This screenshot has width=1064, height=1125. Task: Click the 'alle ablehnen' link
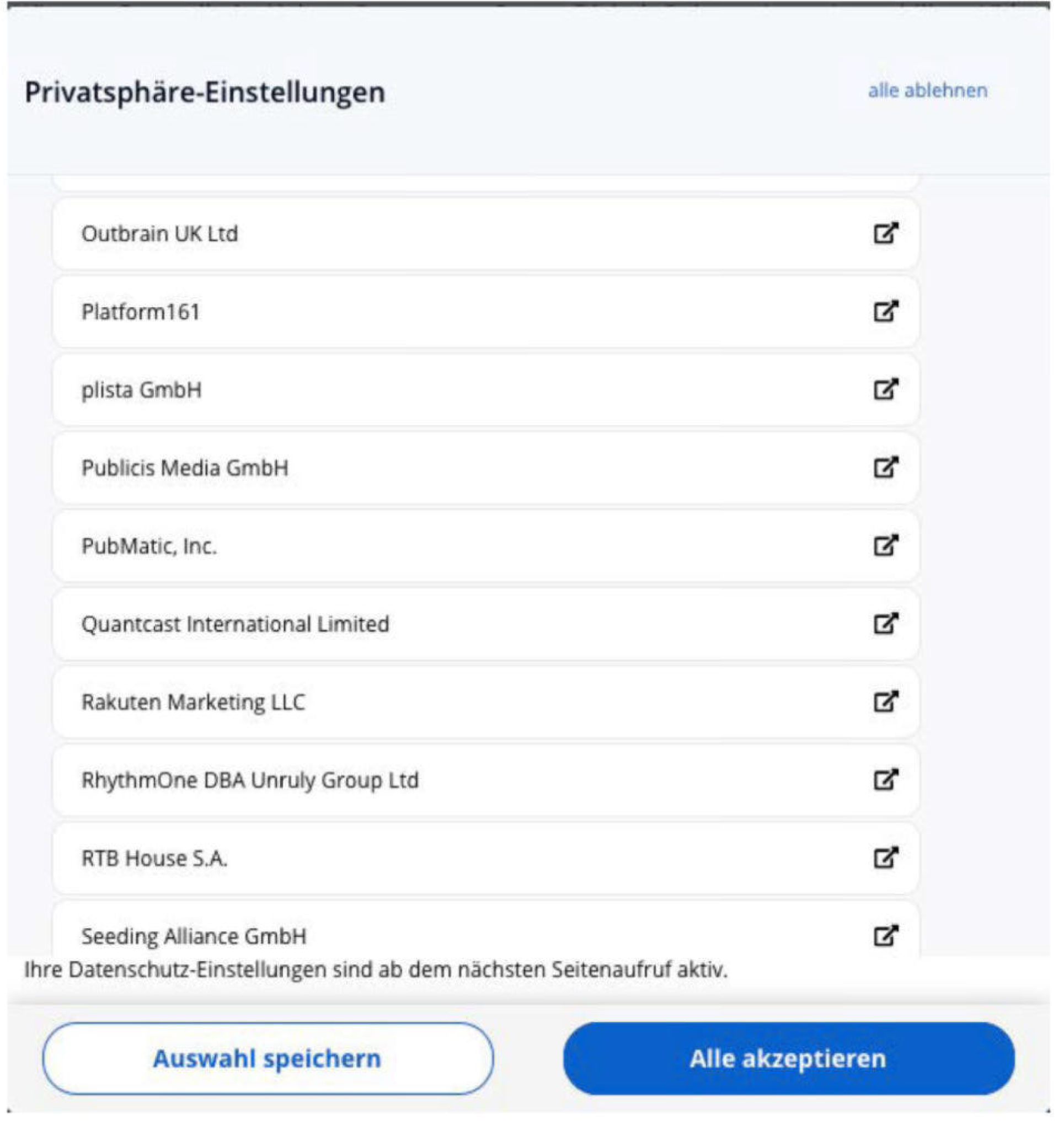pos(927,91)
